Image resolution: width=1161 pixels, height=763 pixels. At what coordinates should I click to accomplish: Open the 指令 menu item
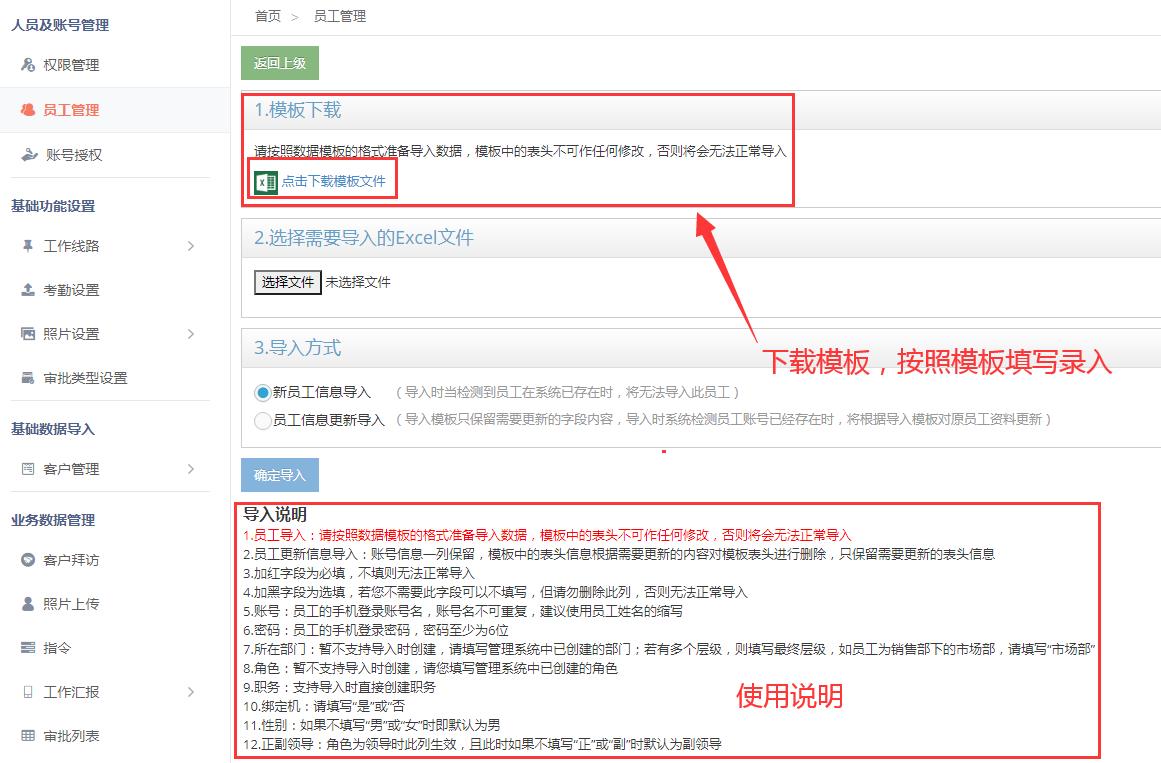click(x=57, y=648)
